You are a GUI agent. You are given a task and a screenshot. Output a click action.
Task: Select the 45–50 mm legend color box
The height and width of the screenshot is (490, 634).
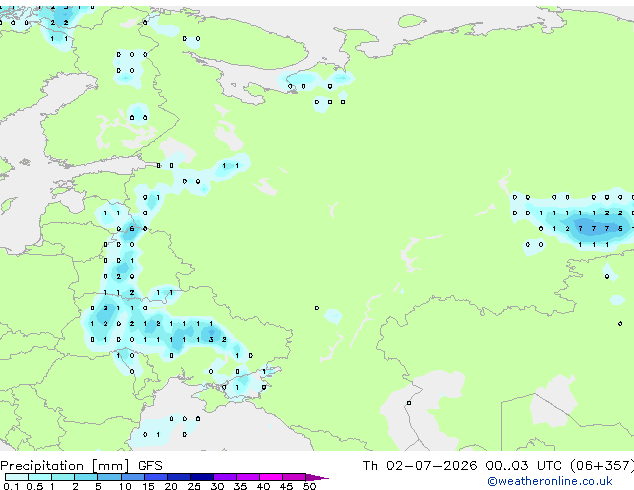pos(294,477)
